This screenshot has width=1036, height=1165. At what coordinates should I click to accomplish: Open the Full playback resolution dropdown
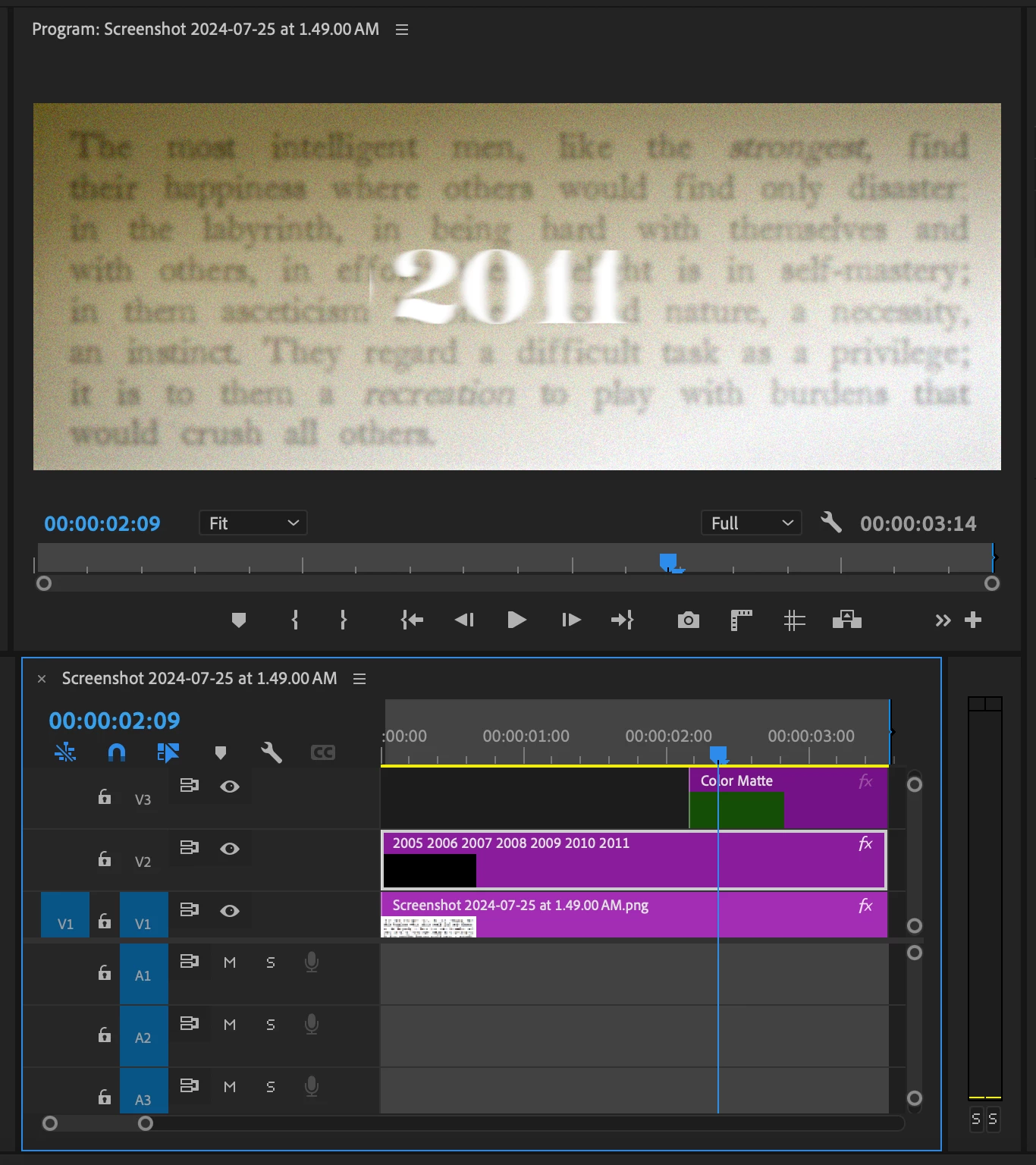click(x=751, y=523)
